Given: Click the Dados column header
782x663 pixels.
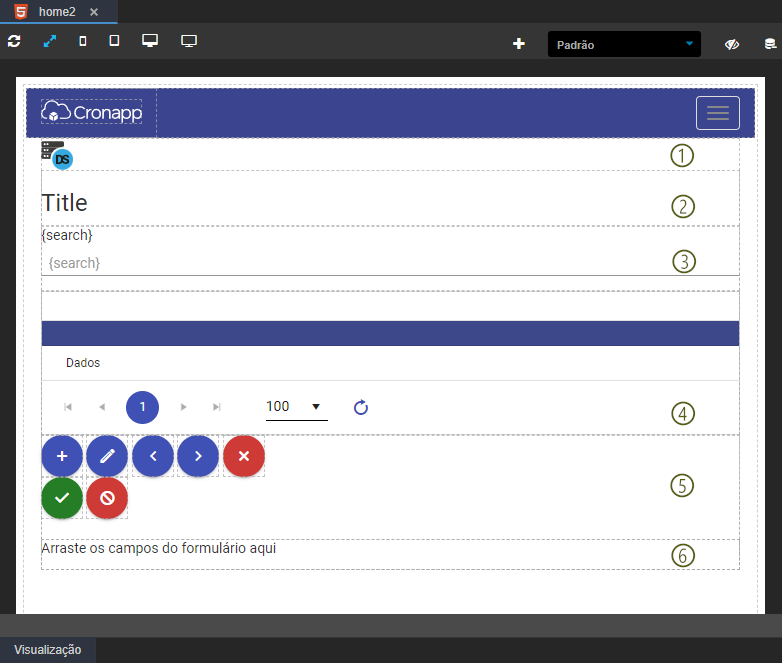Looking at the screenshot, I should (83, 363).
